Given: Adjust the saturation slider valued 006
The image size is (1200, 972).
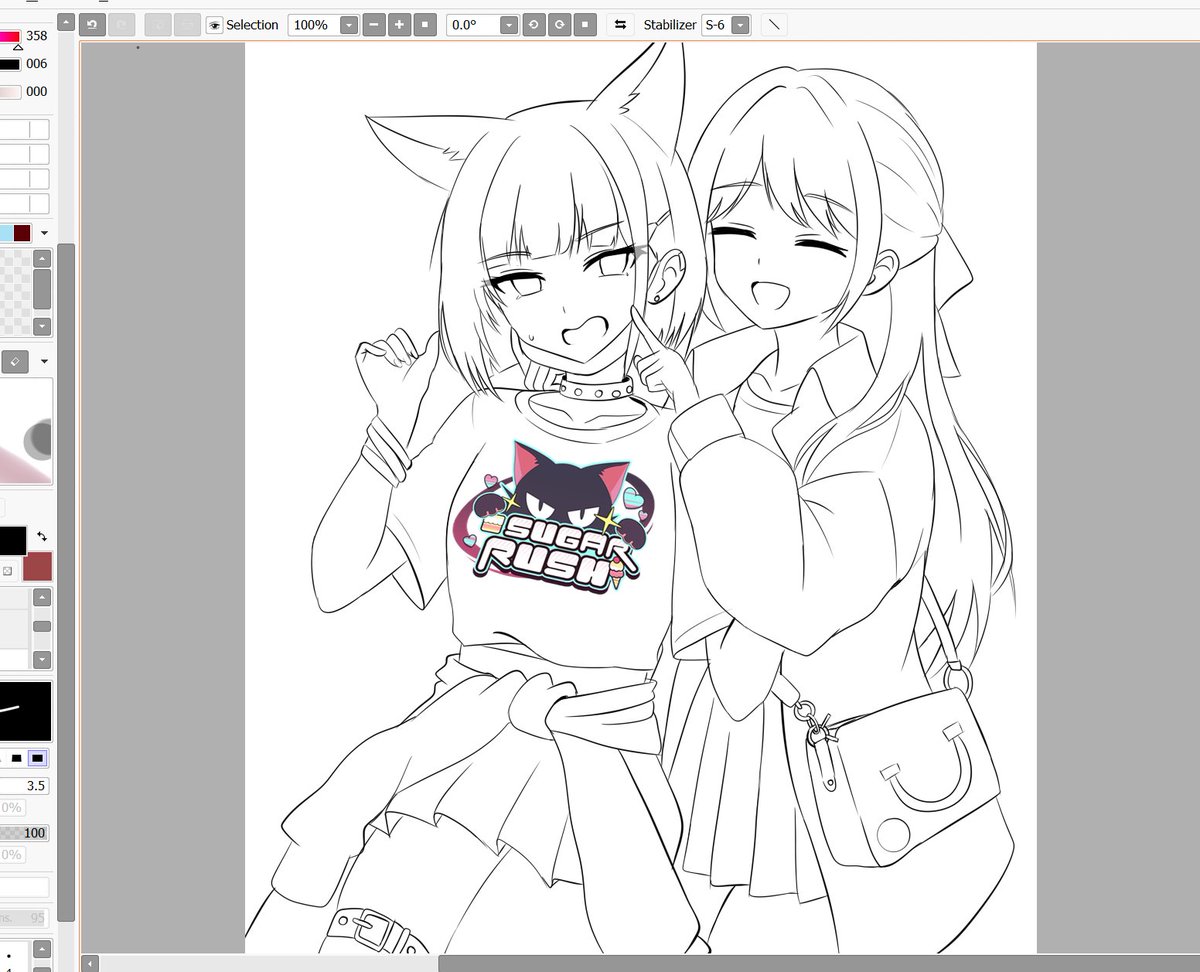Looking at the screenshot, I should coord(10,64).
